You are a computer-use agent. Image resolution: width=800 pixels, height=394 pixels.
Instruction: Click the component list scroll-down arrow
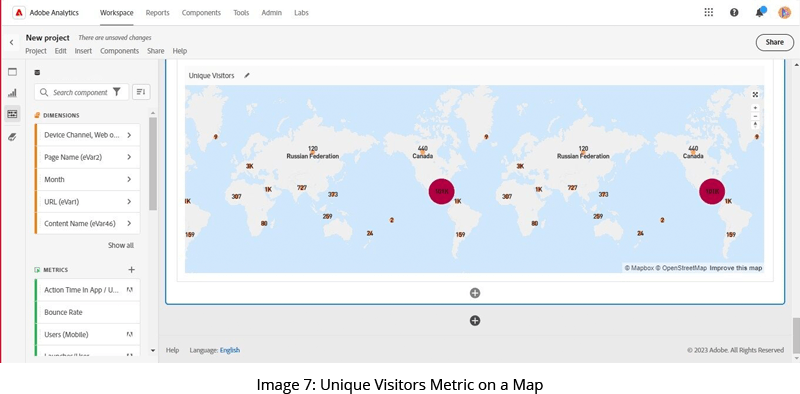click(x=153, y=351)
